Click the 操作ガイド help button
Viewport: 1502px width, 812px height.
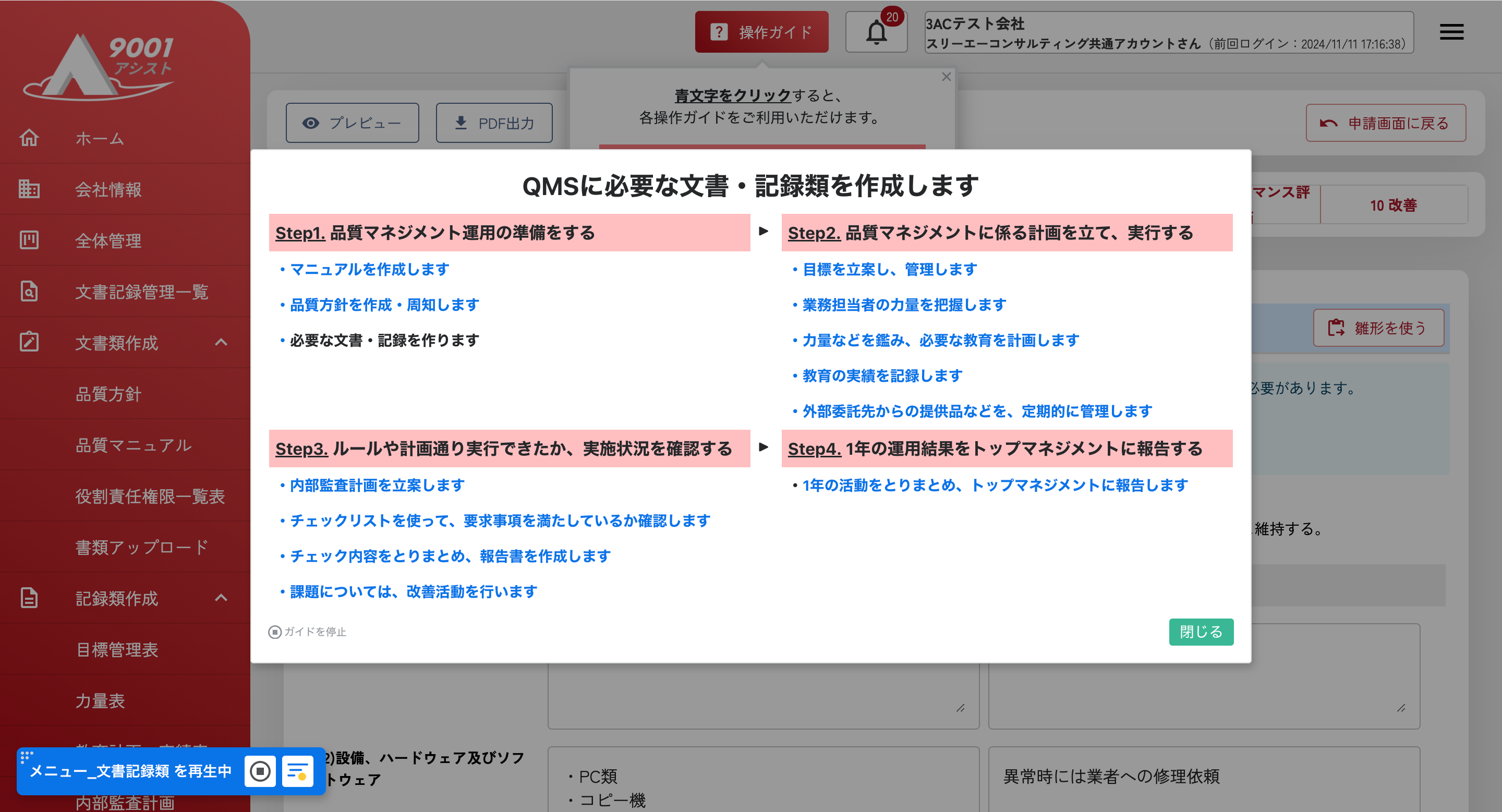[x=761, y=32]
